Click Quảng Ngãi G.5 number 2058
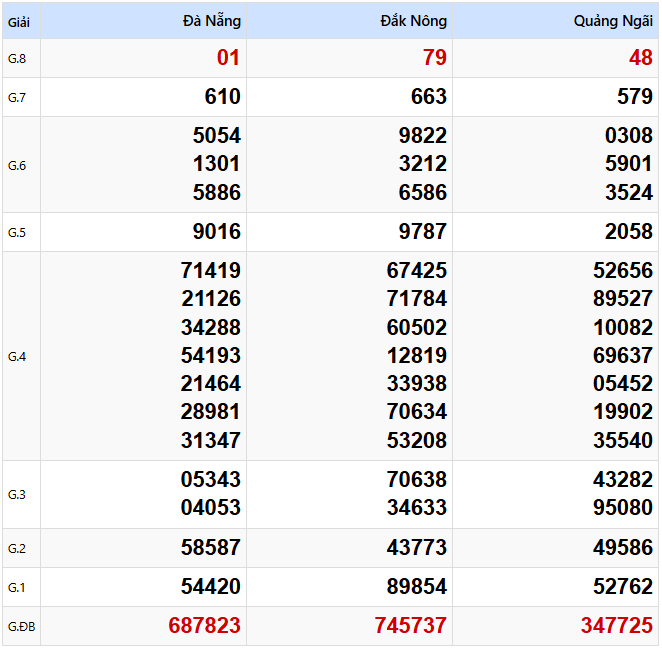The width and height of the screenshot is (662, 648). (x=629, y=232)
